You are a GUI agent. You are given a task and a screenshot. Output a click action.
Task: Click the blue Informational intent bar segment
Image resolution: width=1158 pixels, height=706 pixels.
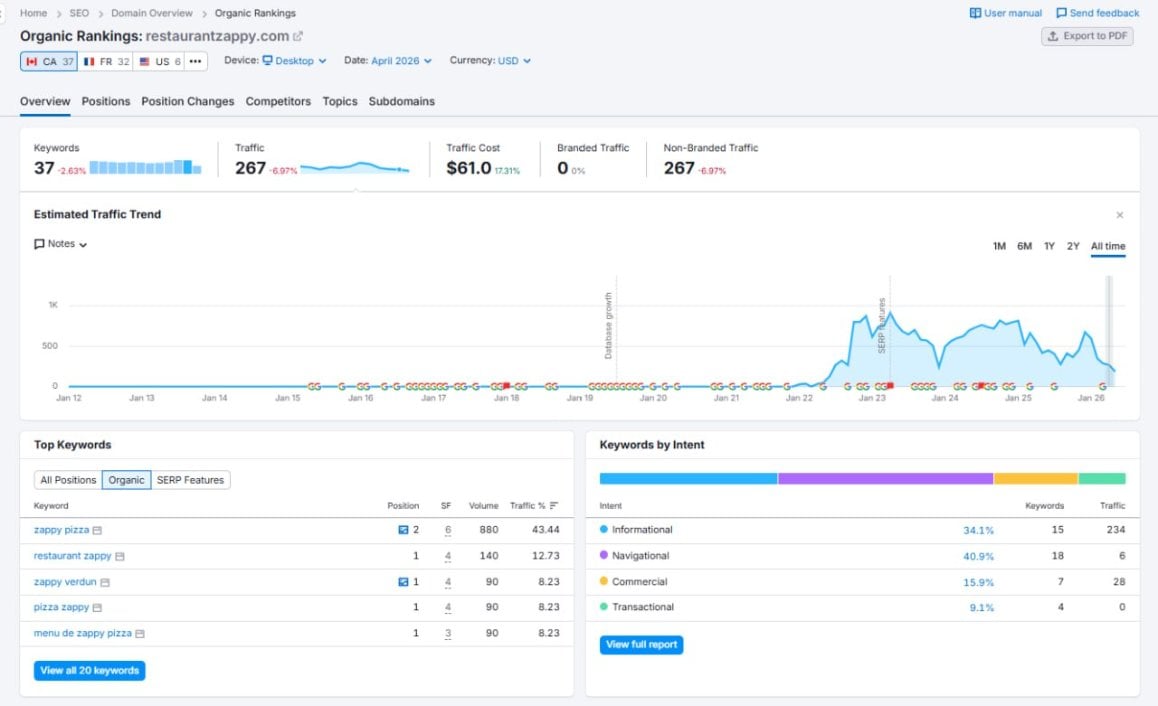[688, 479]
